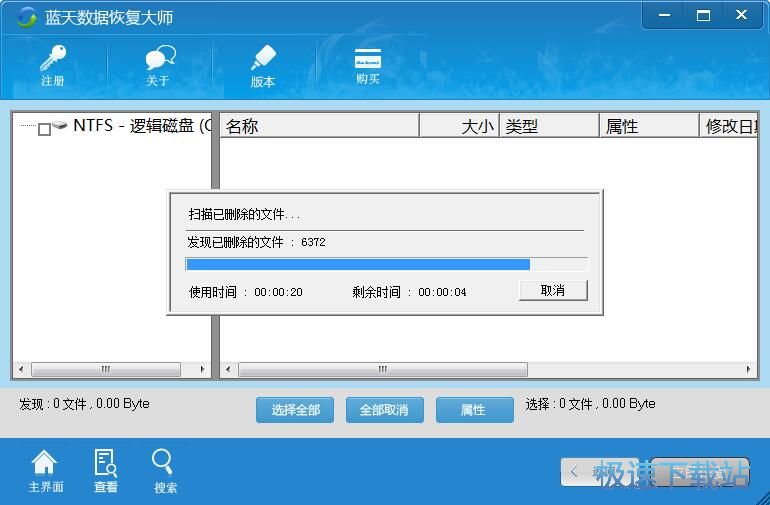Open the 注册 register key icon
The width and height of the screenshot is (770, 505).
pos(53,65)
